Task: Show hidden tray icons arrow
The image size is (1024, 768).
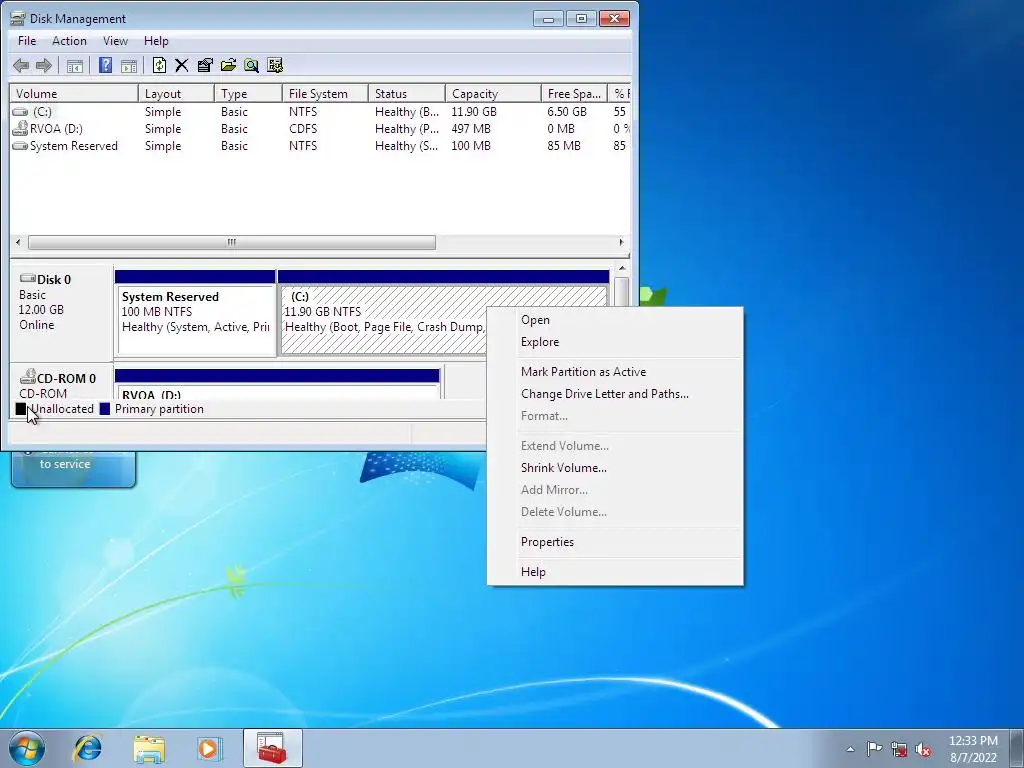Action: pyautogui.click(x=850, y=749)
